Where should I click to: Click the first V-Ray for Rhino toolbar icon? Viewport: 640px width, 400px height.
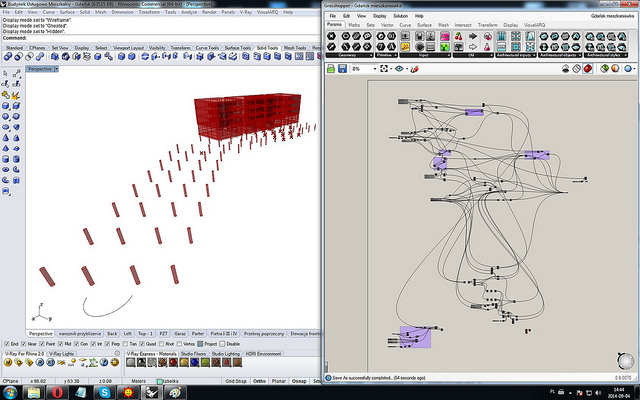(x=8, y=363)
